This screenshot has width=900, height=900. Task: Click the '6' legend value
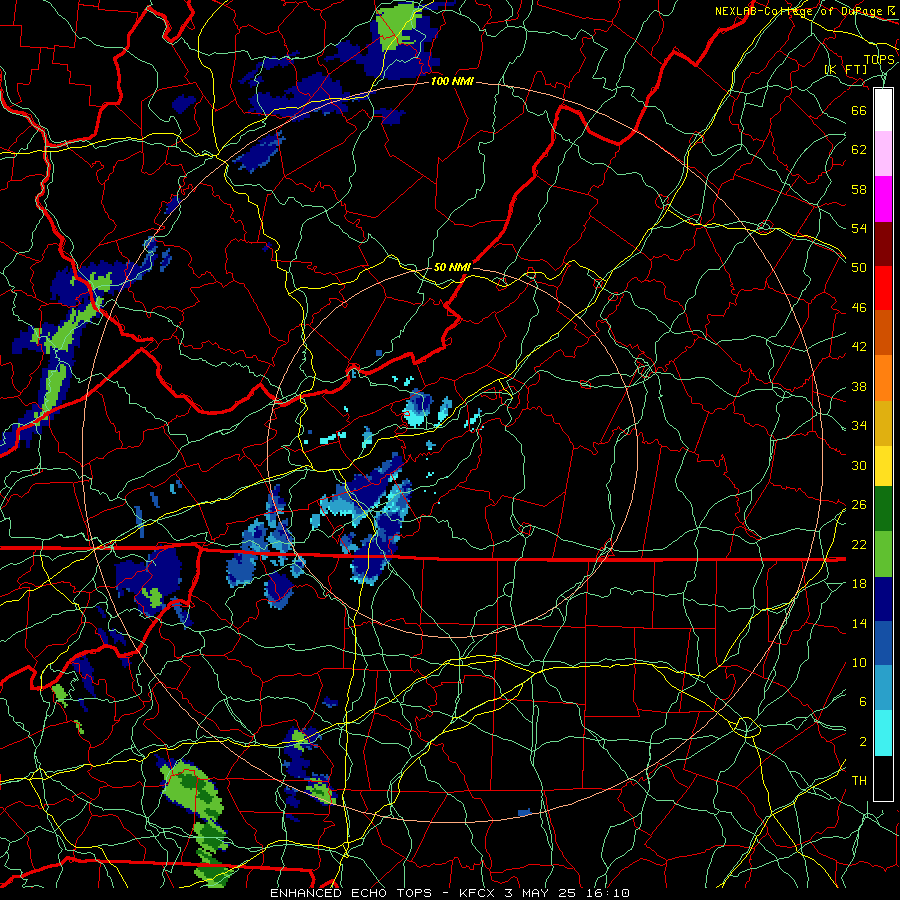pyautogui.click(x=863, y=701)
